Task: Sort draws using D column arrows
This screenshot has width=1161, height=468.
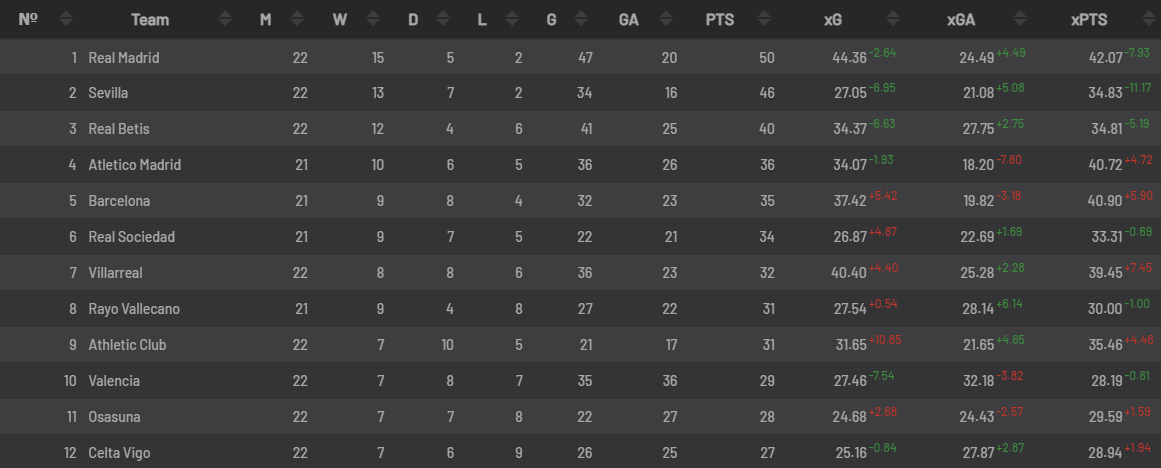Action: 444,20
